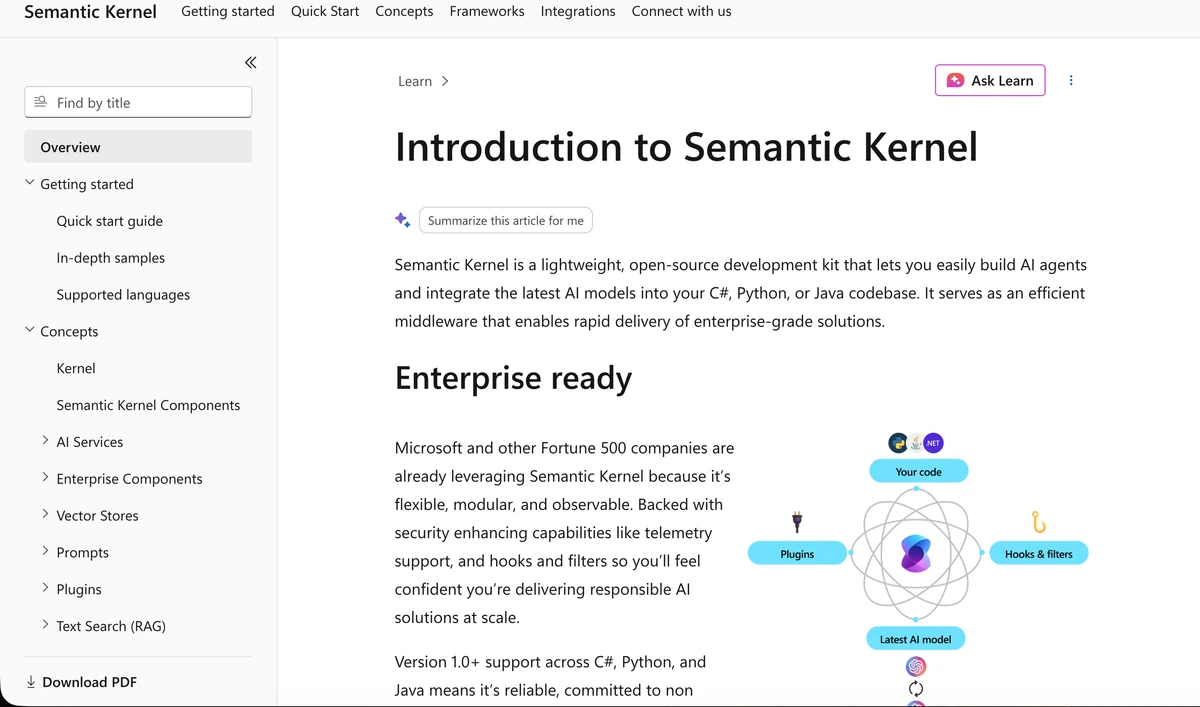Click the Semantic Kernel site title
The image size is (1200, 707).
tap(90, 12)
